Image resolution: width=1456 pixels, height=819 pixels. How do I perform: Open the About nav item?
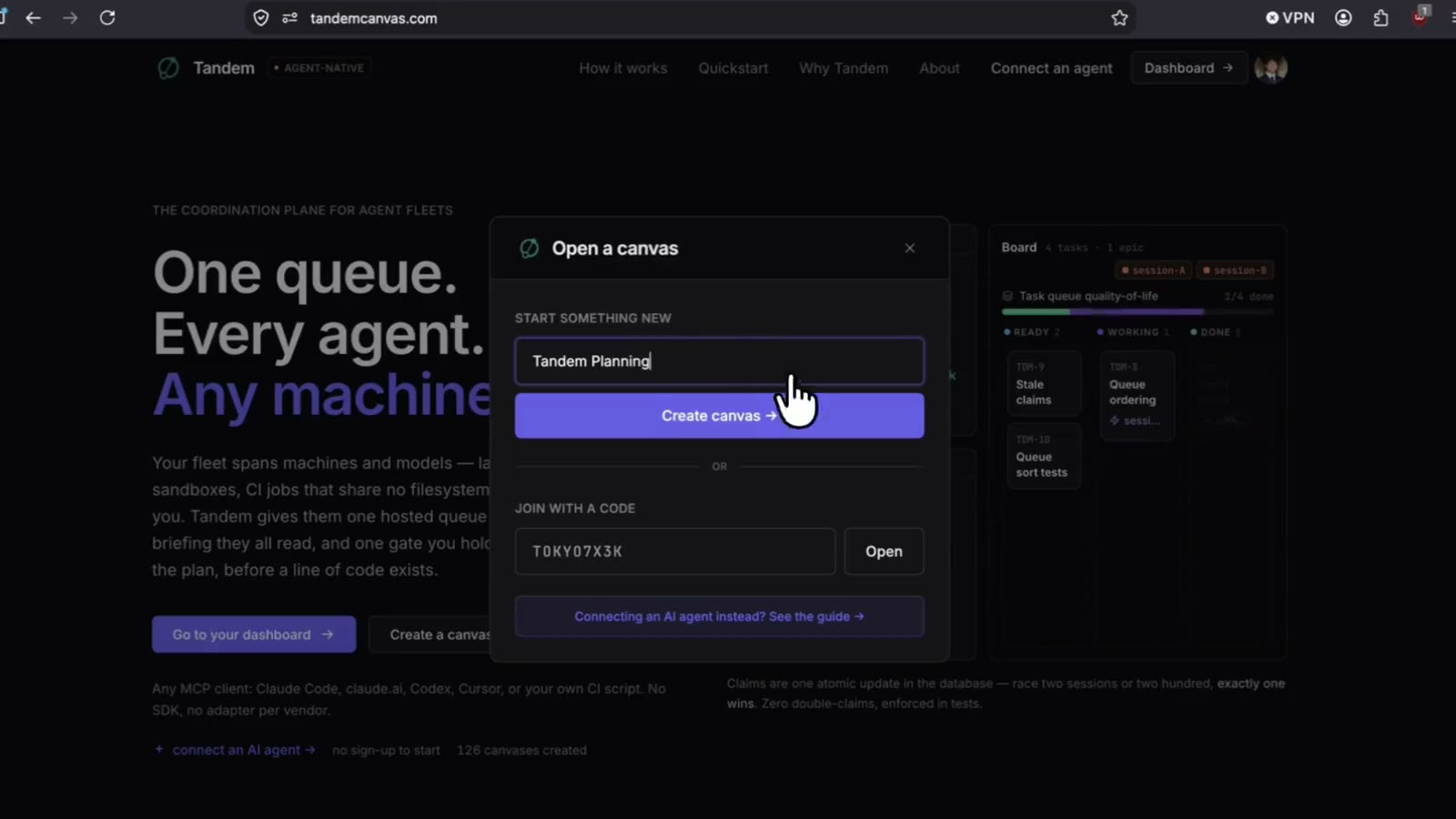939,68
